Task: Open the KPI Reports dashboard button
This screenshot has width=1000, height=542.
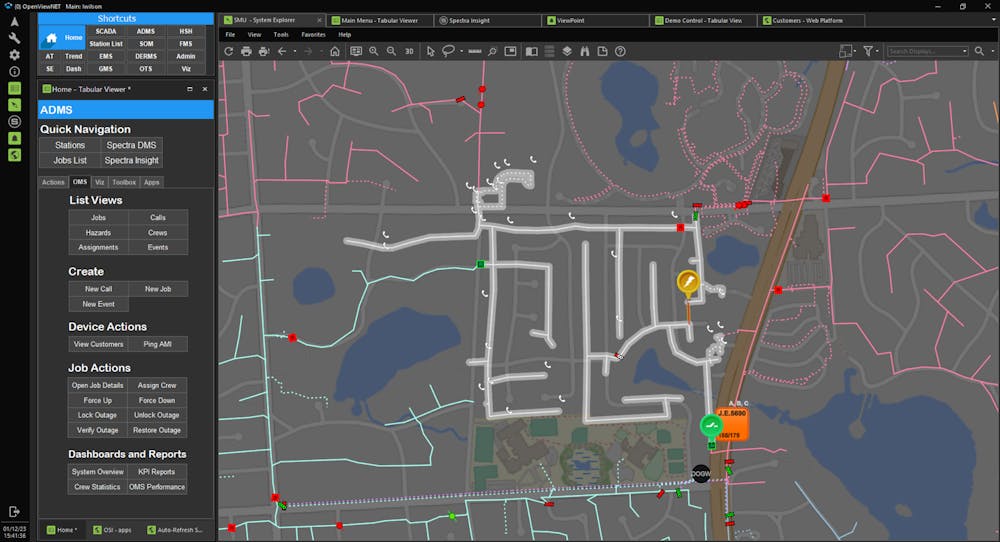Action: (157, 472)
